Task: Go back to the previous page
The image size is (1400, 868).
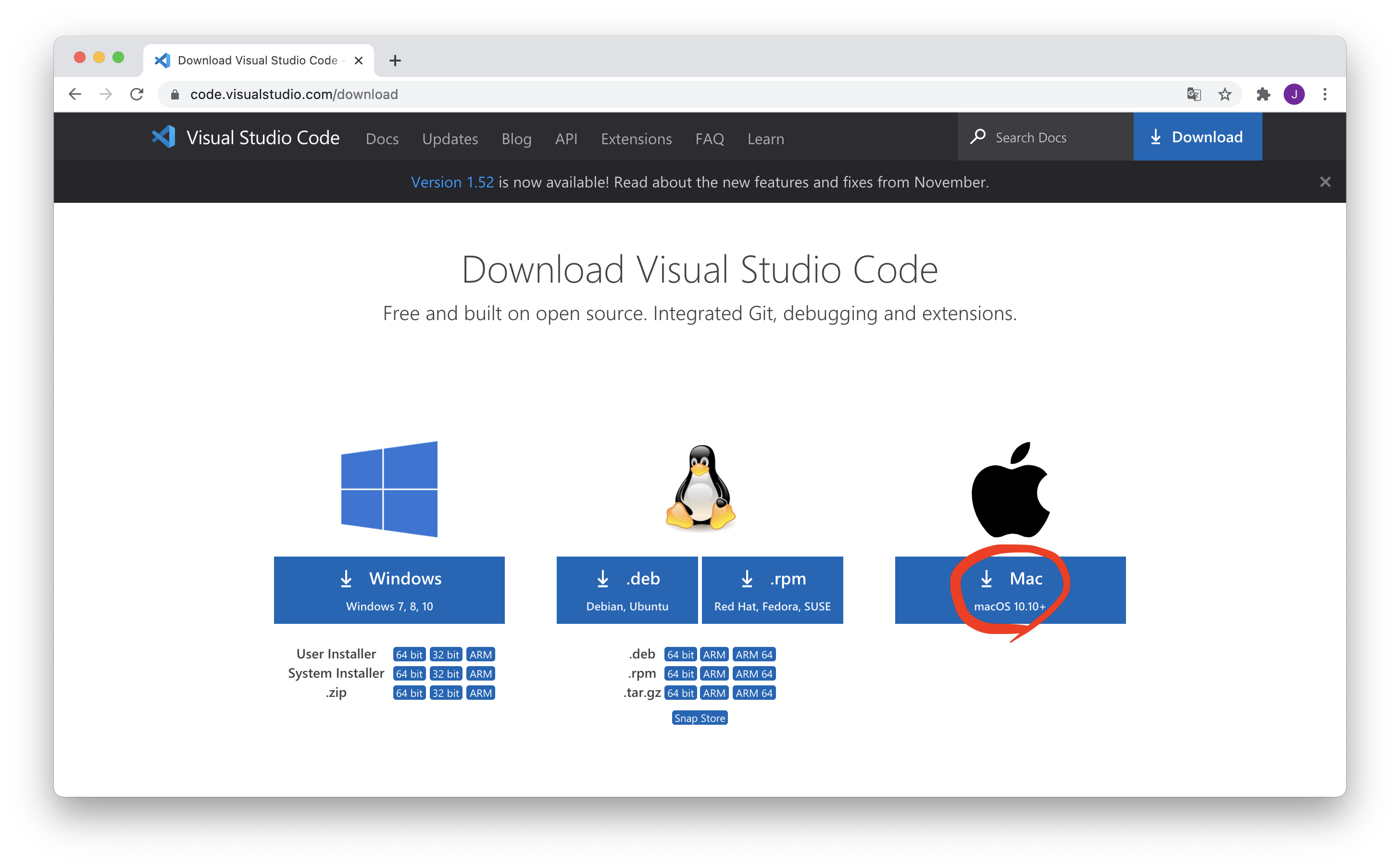Action: coord(75,94)
